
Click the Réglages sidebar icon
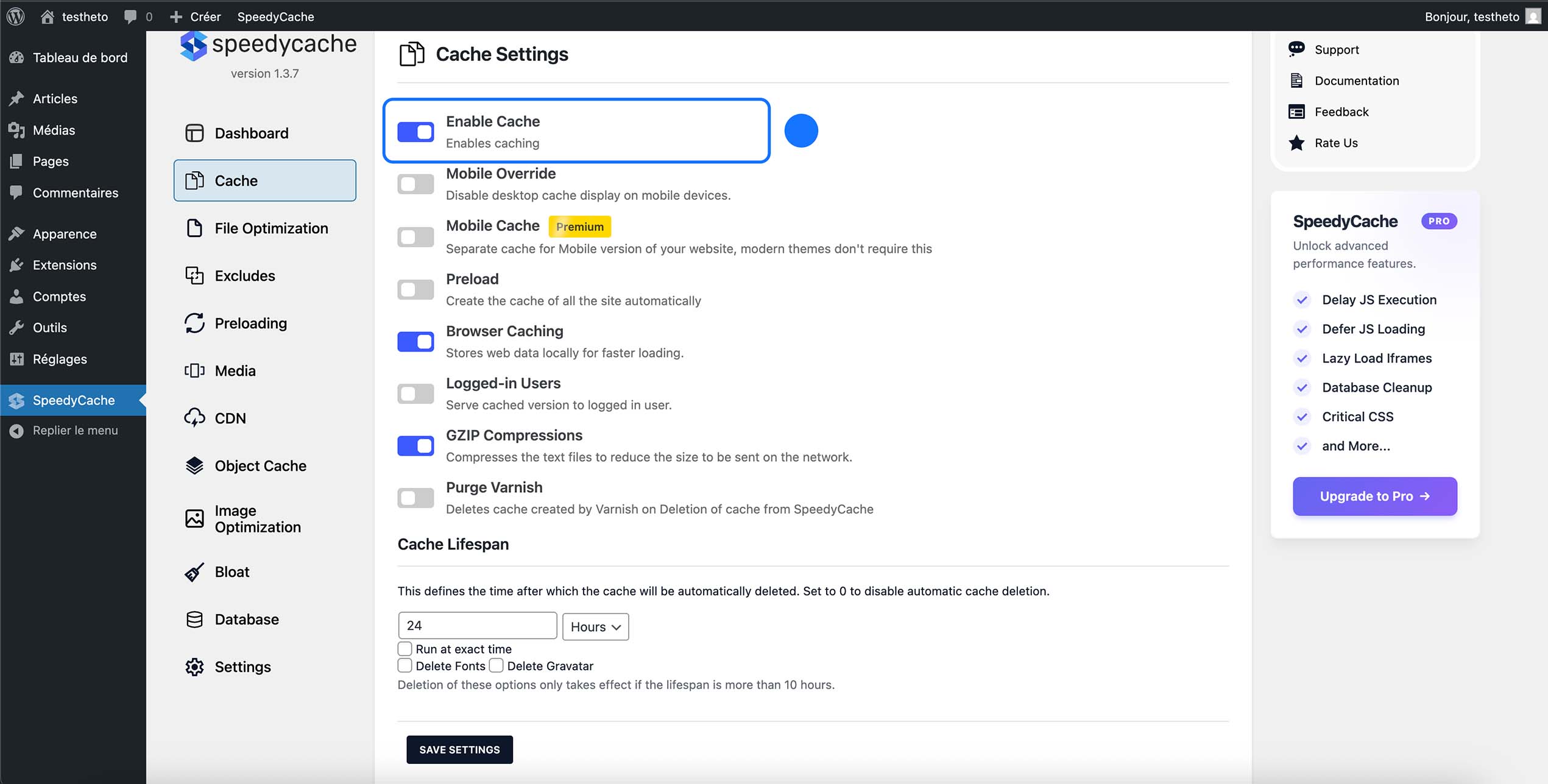16,359
